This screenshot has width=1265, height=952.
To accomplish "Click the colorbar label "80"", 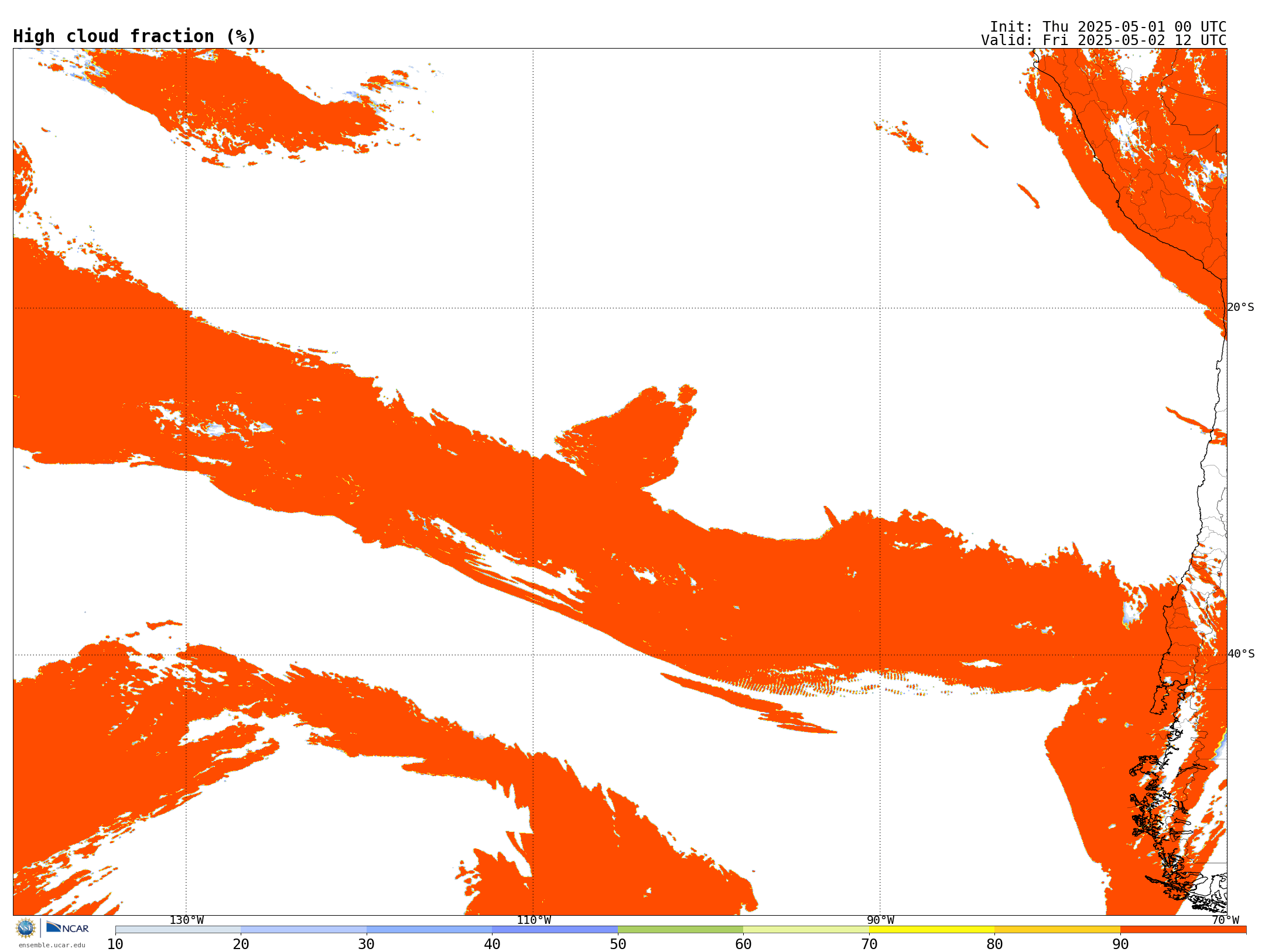I will (x=994, y=944).
